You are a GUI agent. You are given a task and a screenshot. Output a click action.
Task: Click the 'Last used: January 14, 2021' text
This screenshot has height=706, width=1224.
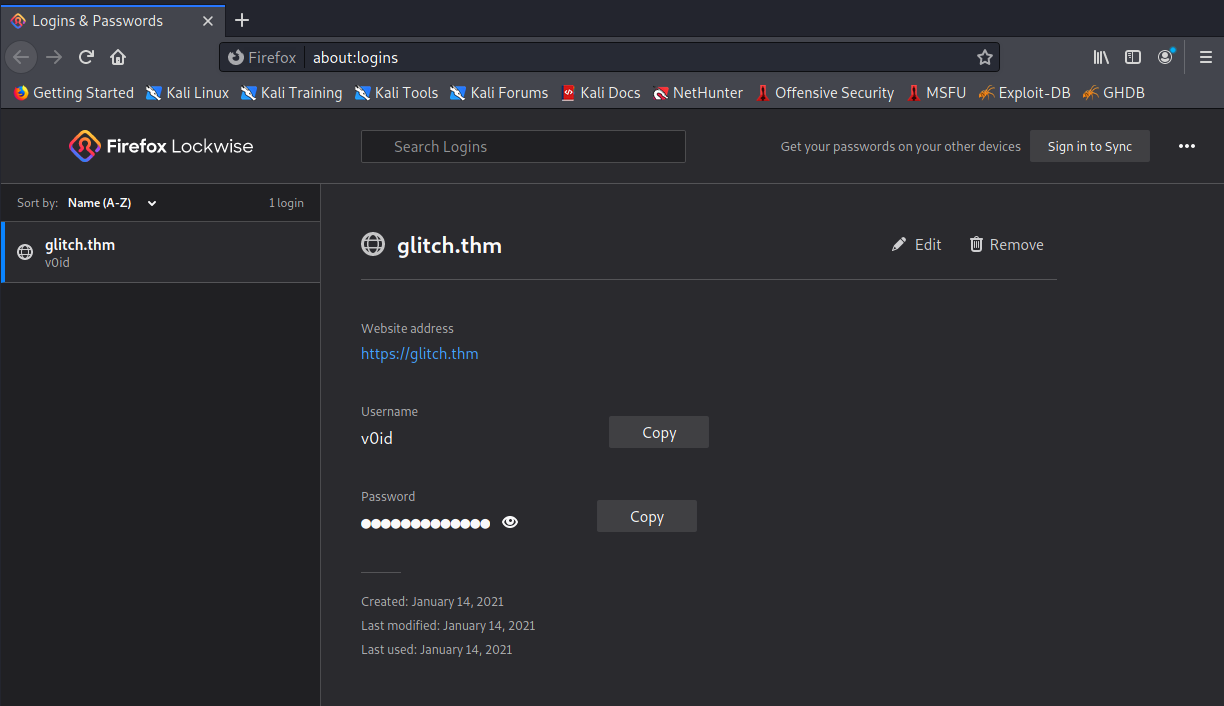point(436,650)
